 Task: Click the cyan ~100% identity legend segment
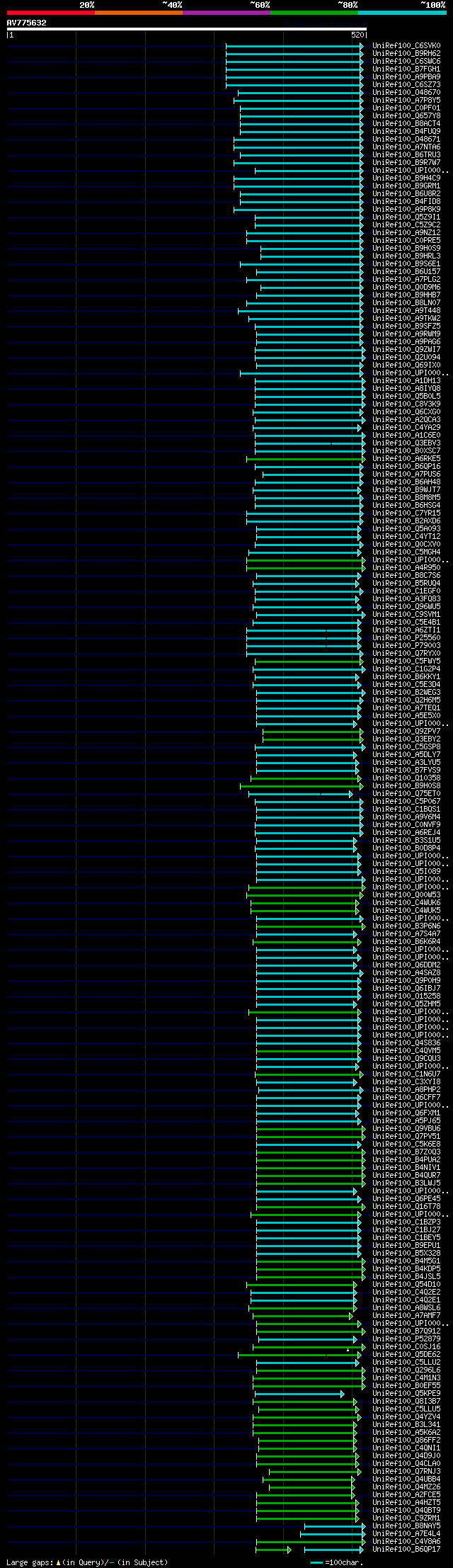tap(402, 13)
